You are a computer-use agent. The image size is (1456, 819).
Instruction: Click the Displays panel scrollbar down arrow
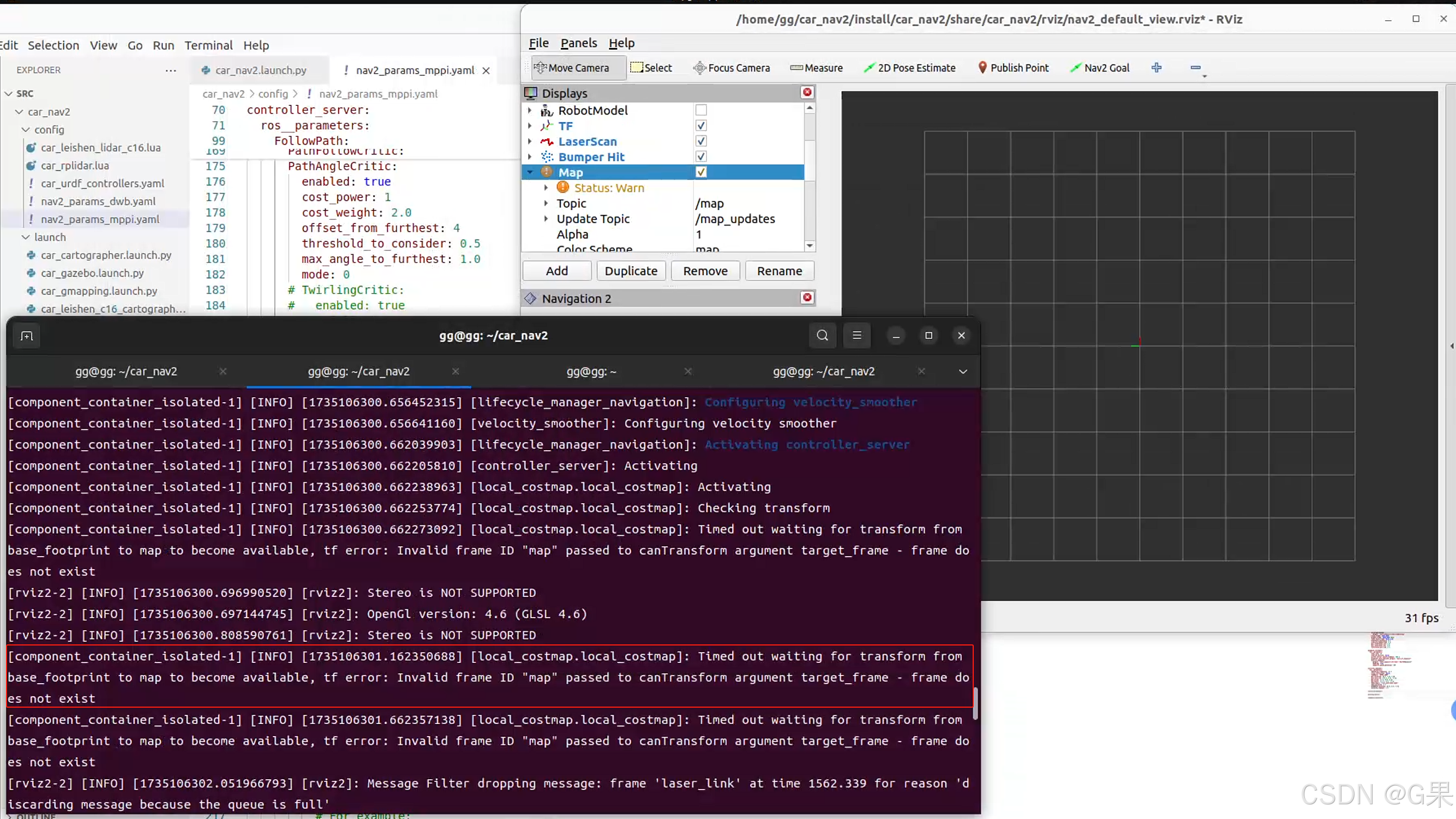click(810, 246)
